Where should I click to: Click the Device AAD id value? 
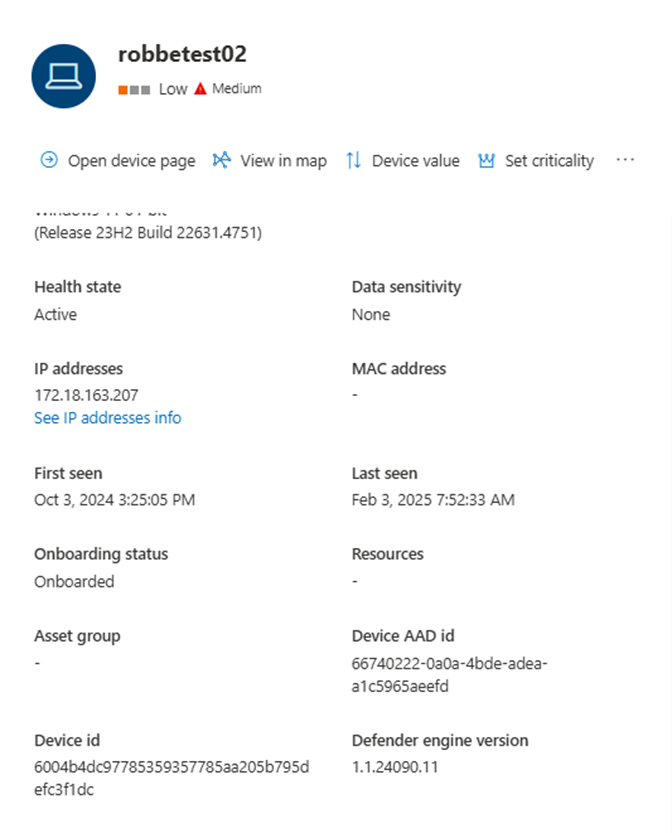449,673
